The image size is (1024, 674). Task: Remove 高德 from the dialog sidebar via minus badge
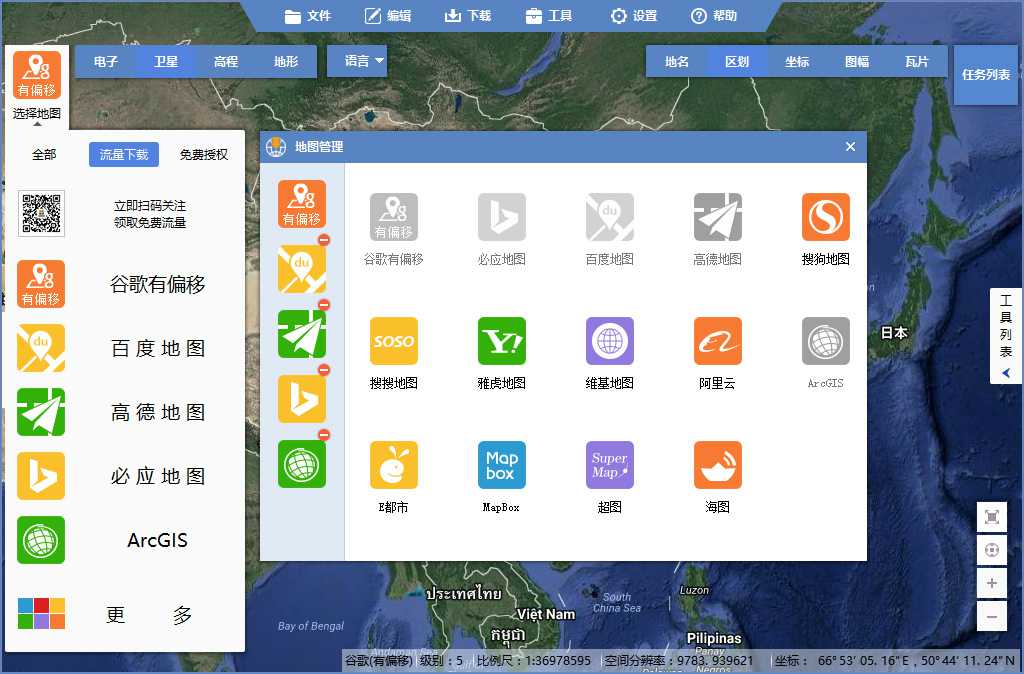coord(324,305)
